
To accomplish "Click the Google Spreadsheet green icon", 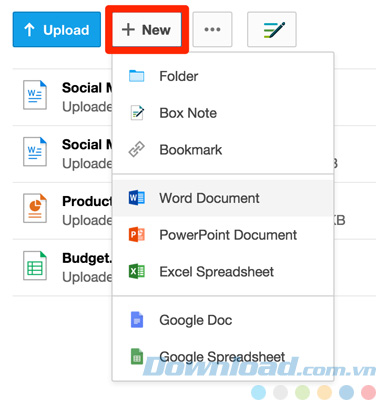I will pyautogui.click(x=137, y=357).
